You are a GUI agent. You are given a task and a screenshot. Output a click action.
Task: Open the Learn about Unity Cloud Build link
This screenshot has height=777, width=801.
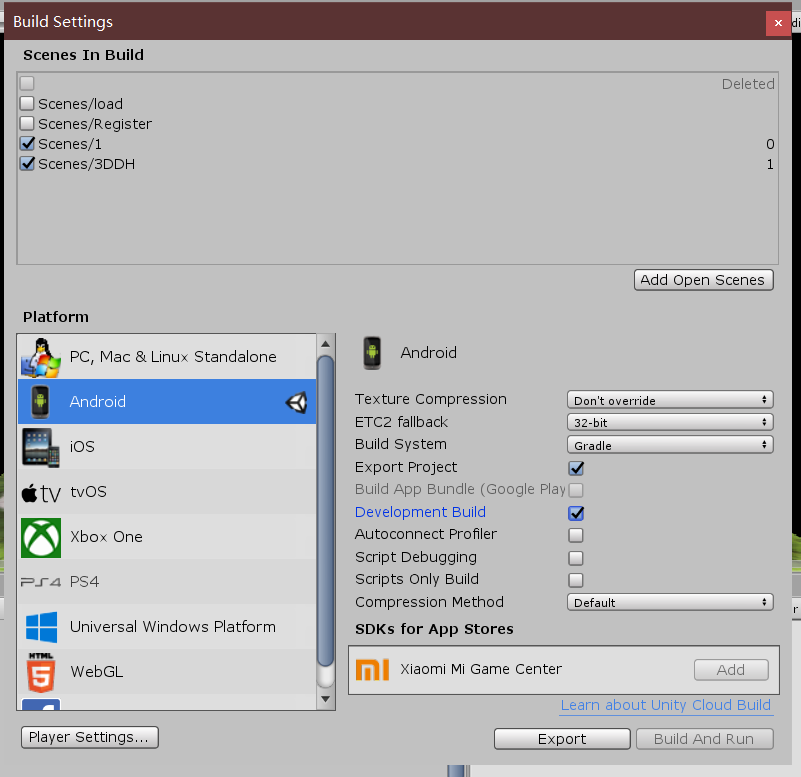pyautogui.click(x=665, y=705)
